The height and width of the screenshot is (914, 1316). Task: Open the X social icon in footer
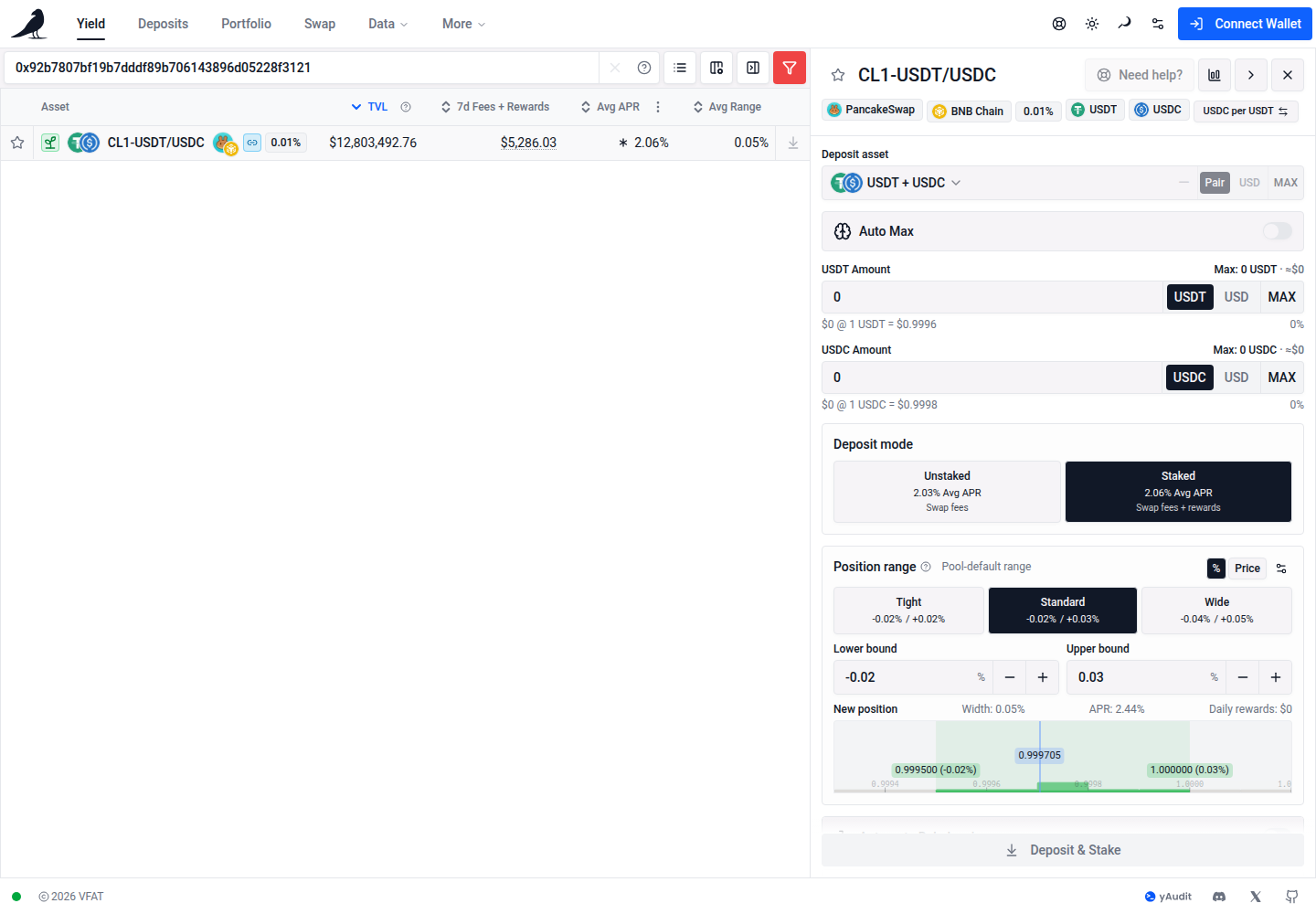click(1256, 897)
